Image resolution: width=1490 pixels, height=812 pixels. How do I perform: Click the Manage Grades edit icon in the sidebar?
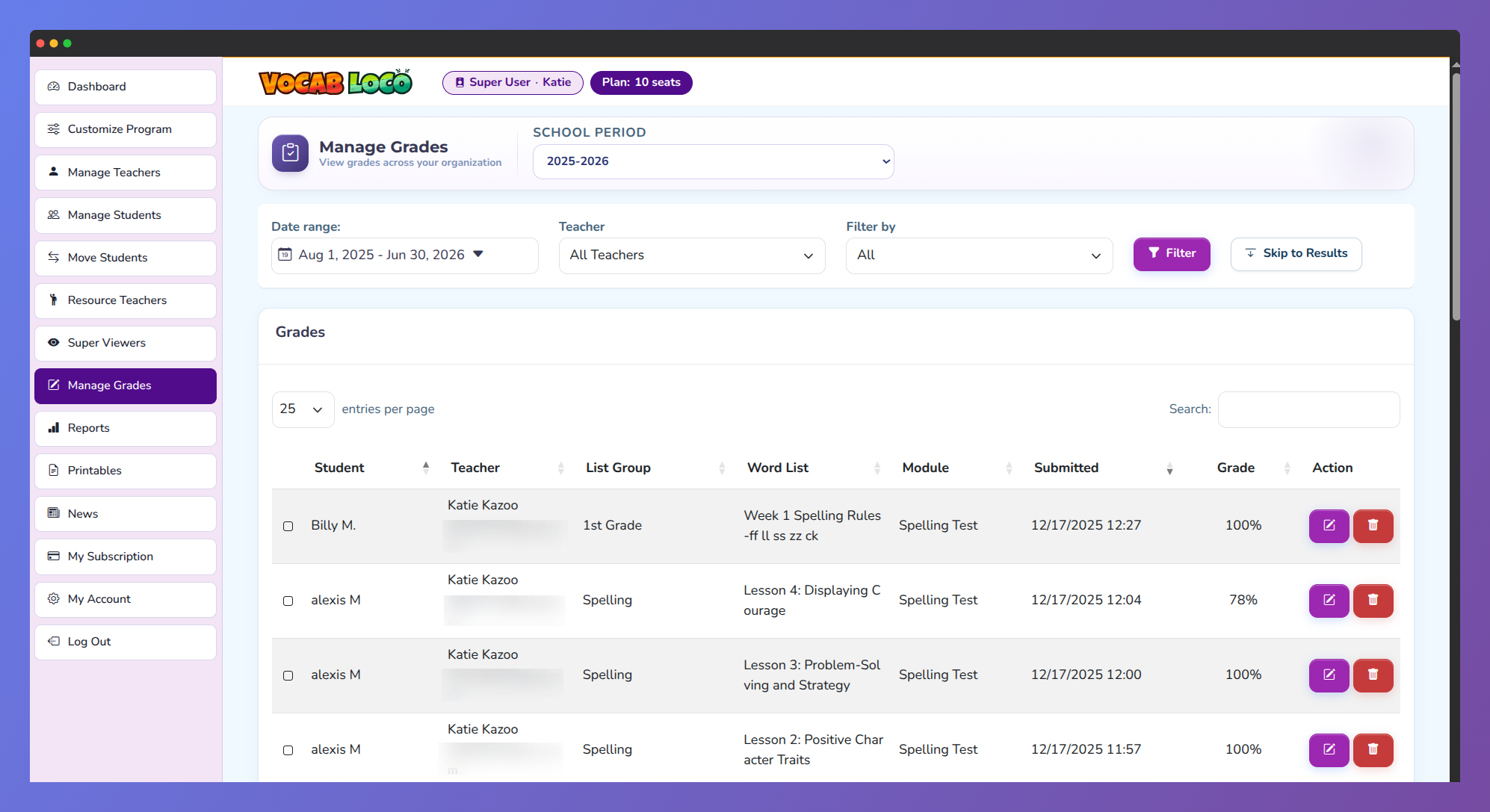point(54,385)
